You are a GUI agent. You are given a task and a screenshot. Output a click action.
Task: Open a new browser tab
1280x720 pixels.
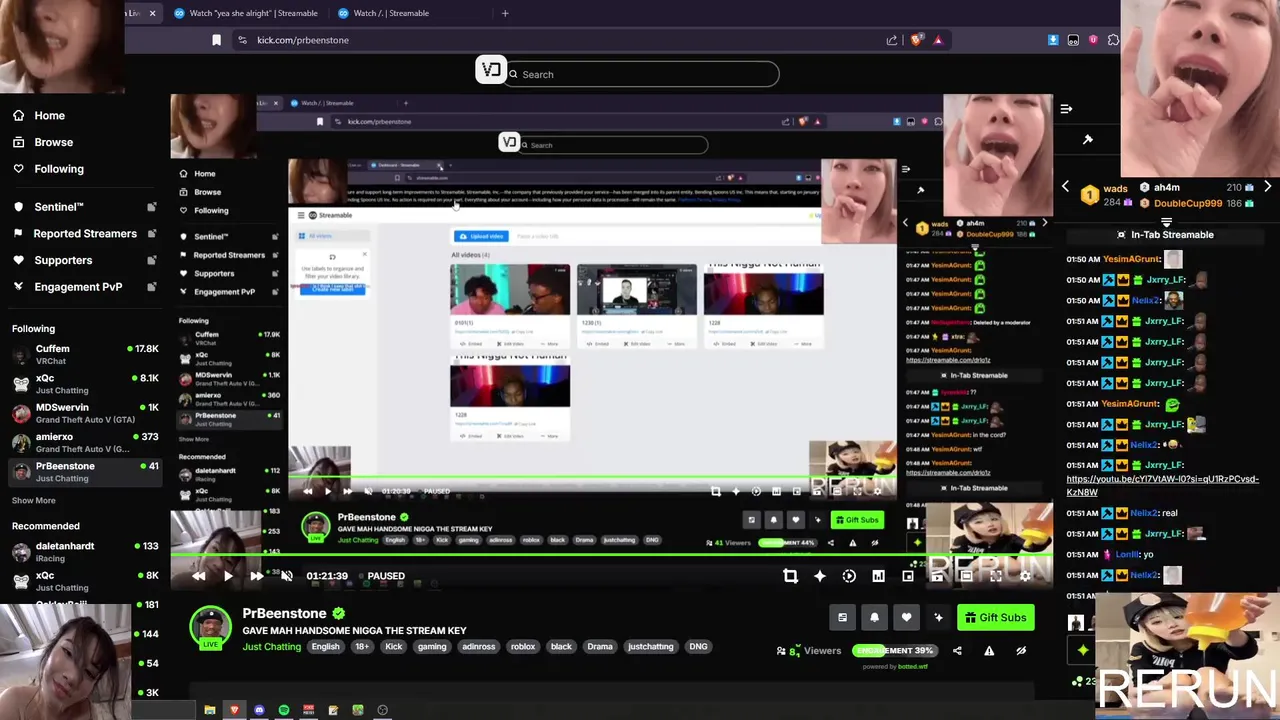pyautogui.click(x=505, y=13)
